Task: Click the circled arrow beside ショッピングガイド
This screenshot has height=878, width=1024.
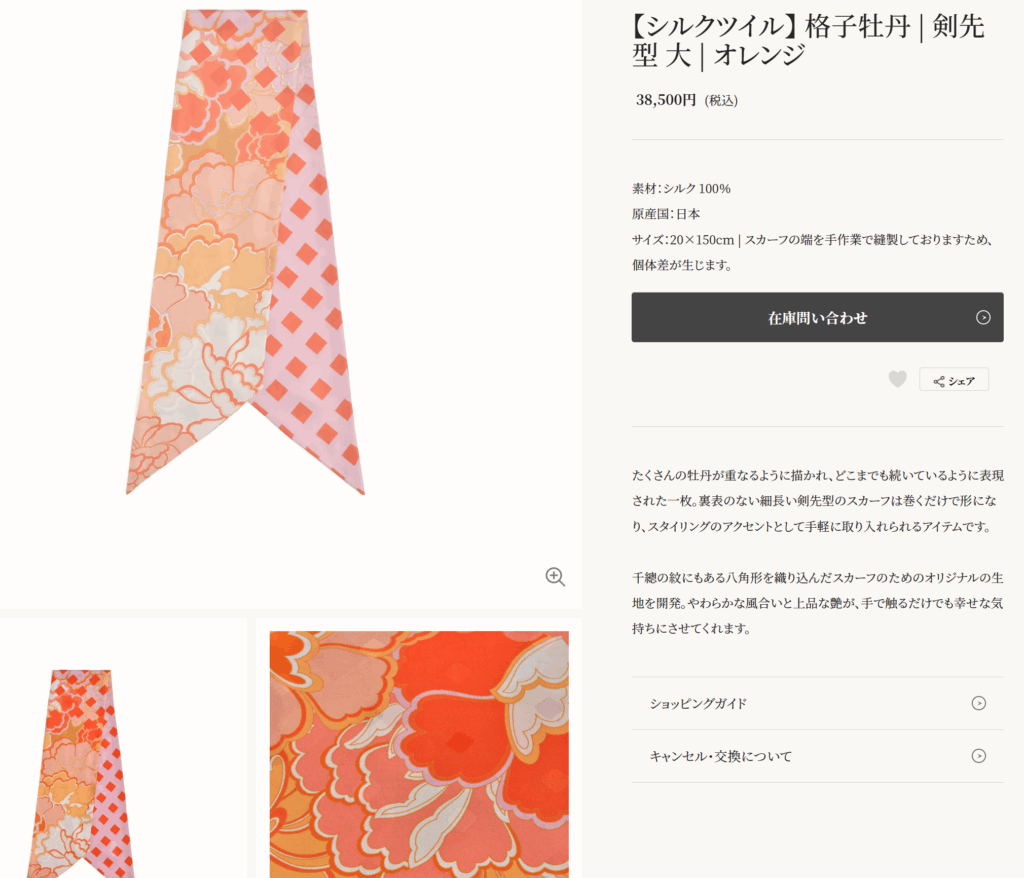Action: pyautogui.click(x=978, y=703)
